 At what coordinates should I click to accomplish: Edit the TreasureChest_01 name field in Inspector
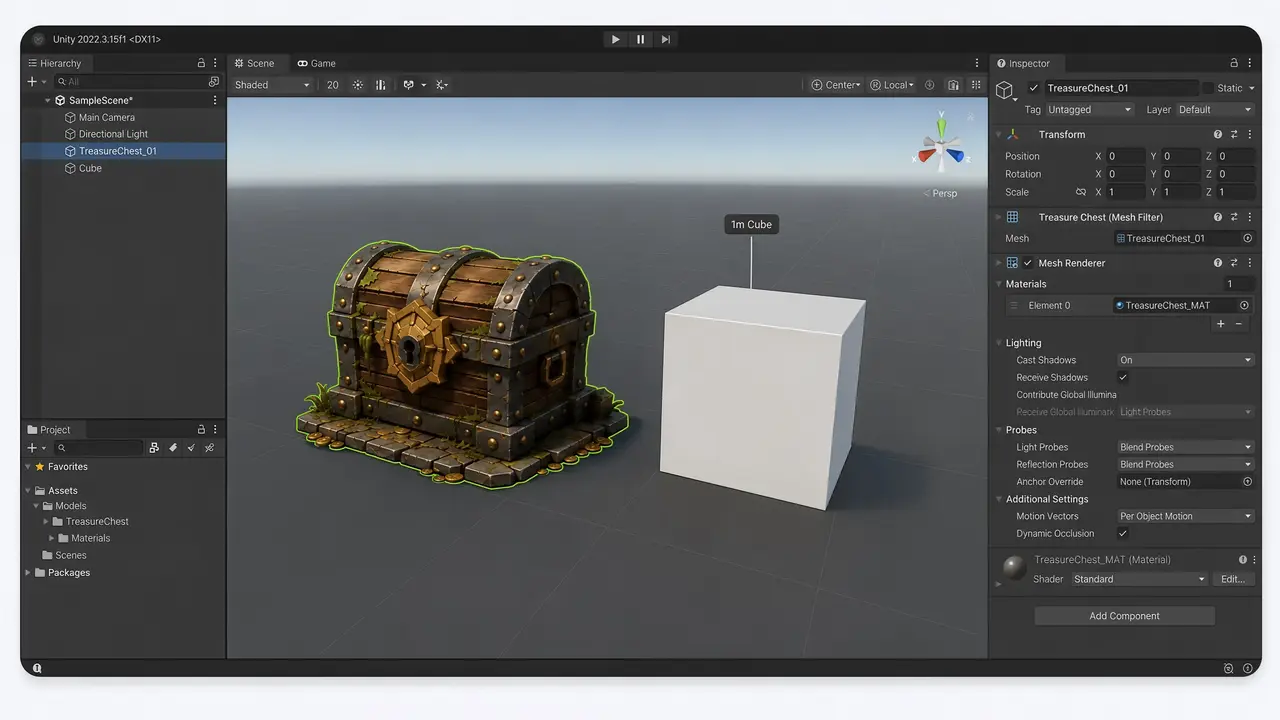tap(1121, 88)
